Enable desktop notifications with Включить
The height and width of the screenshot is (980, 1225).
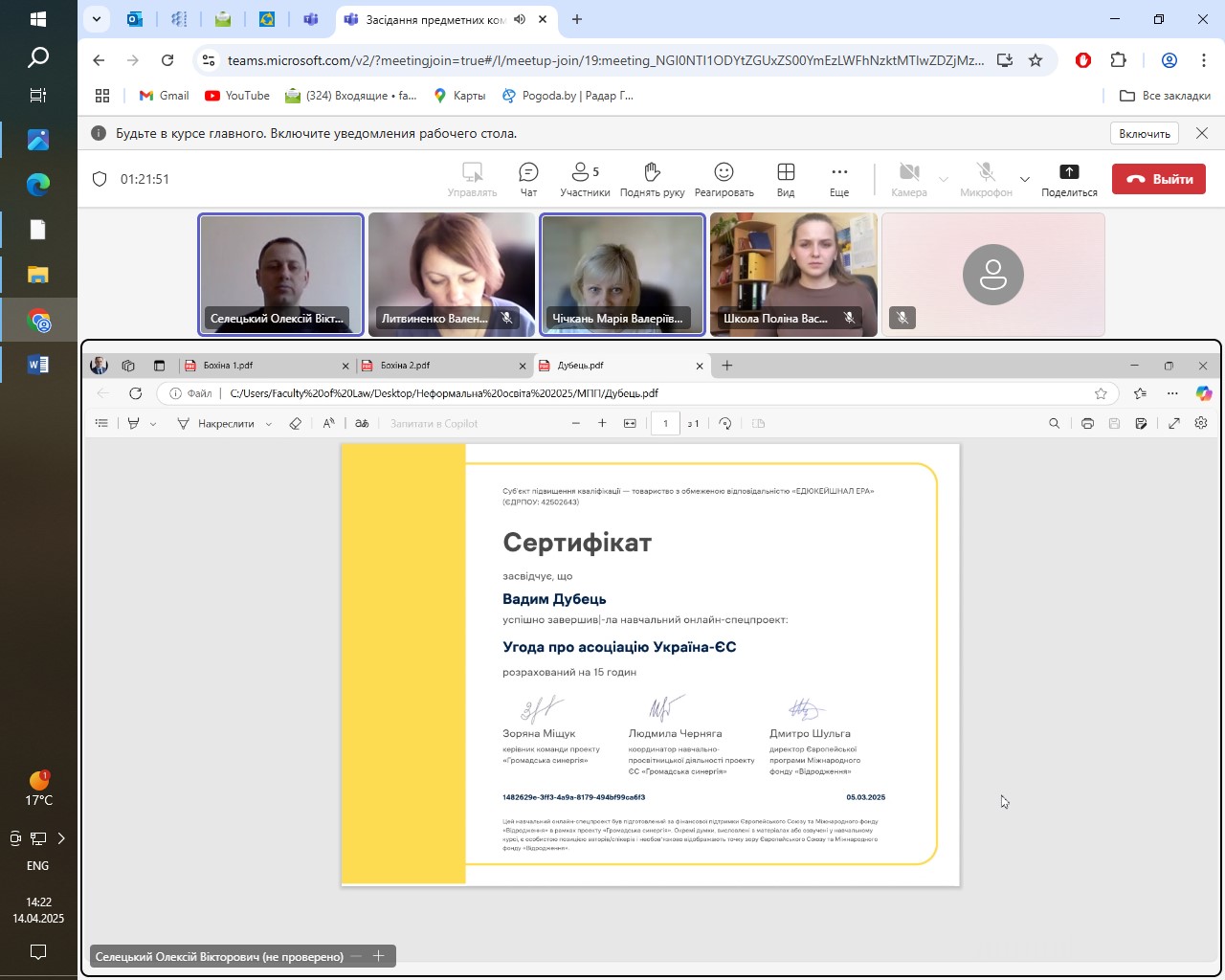click(1145, 133)
